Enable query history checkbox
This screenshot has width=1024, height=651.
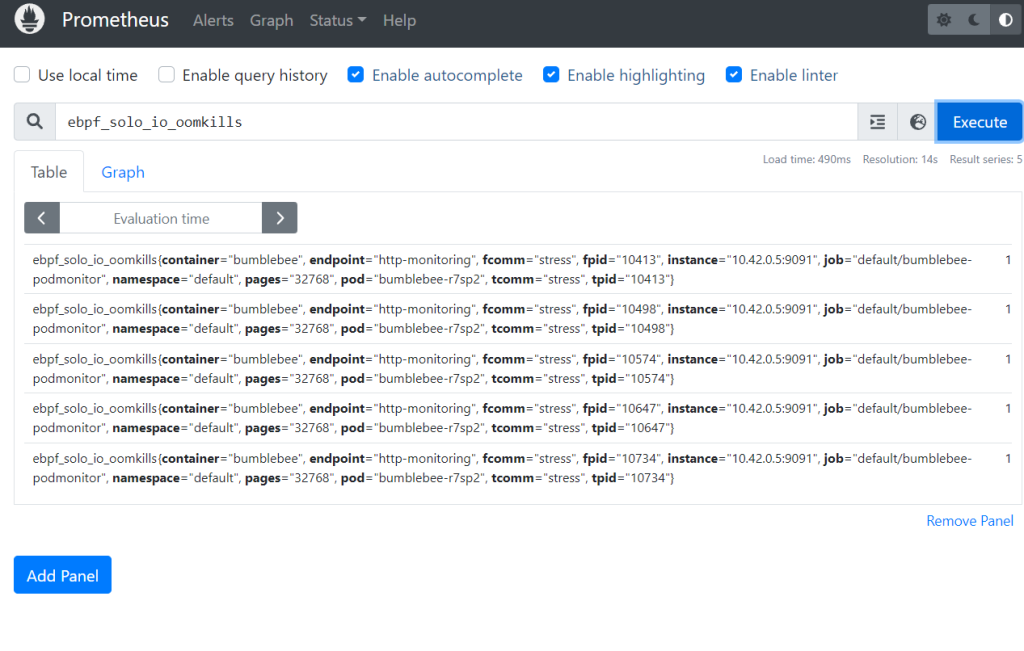[x=167, y=74]
